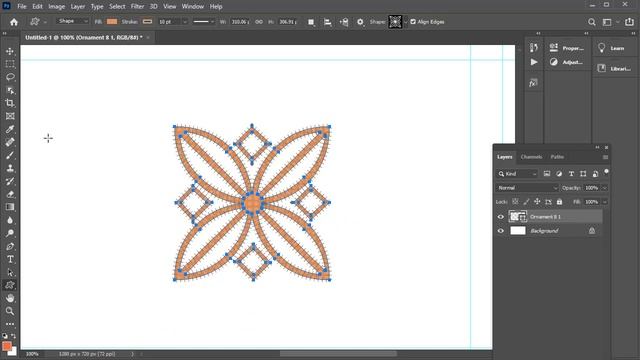
Task: Select the Eyedropper tool
Action: point(10,129)
